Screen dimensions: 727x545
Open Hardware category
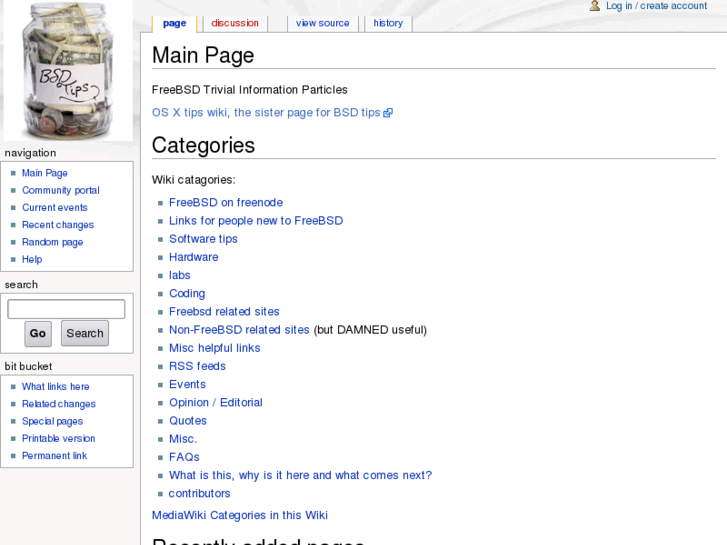pos(193,257)
